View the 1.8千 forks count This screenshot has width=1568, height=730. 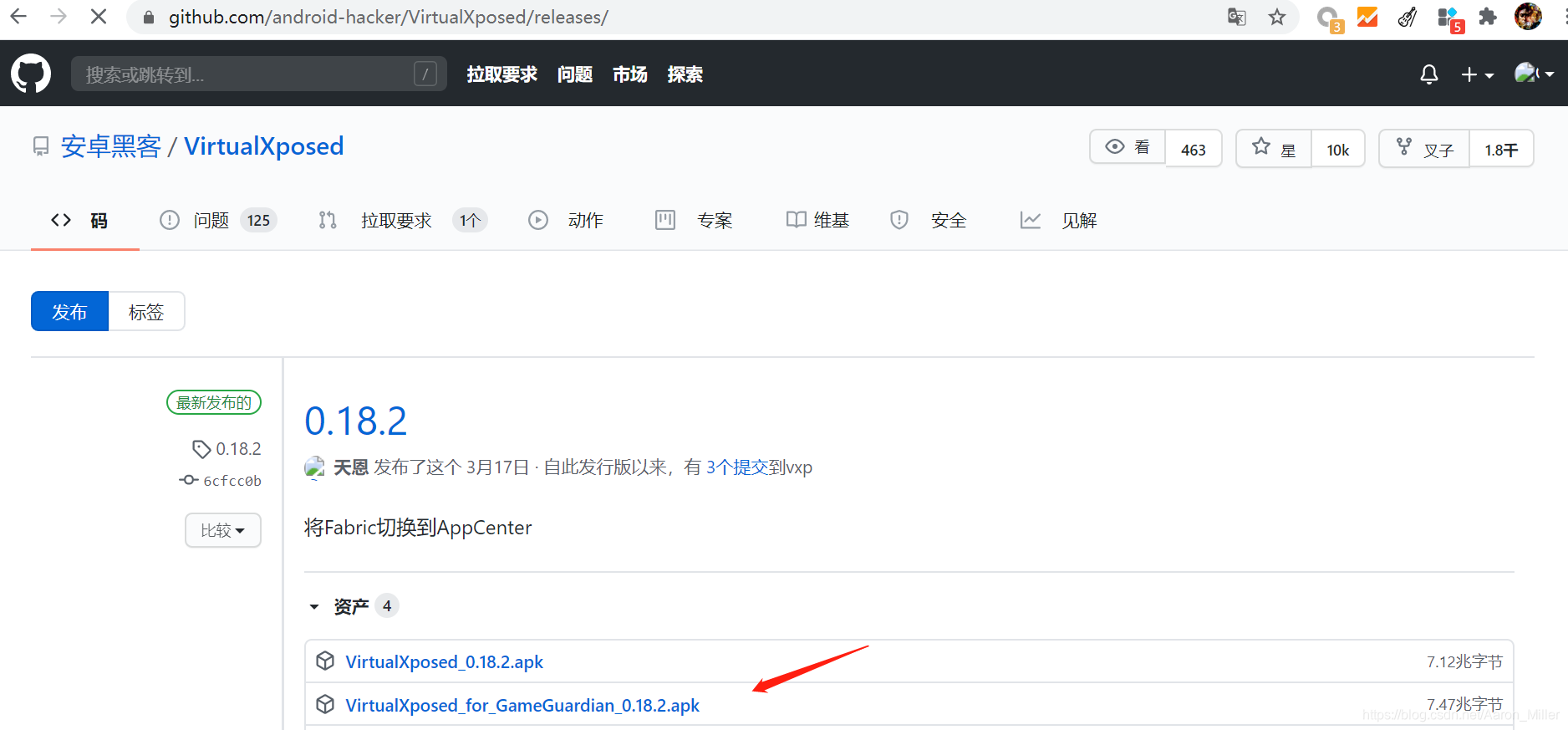tap(1501, 149)
